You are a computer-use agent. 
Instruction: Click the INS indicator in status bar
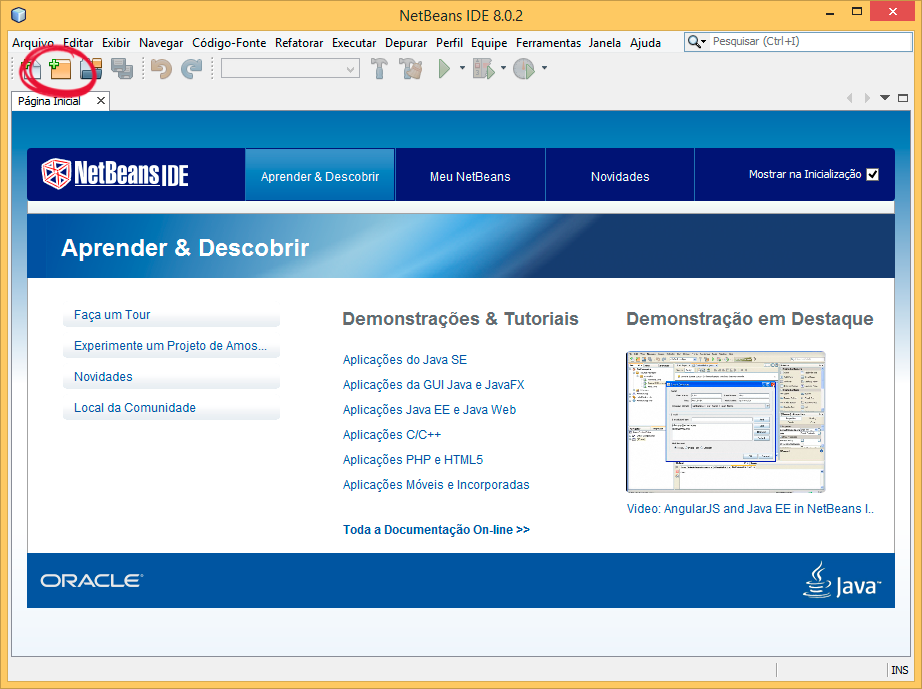(x=900, y=670)
